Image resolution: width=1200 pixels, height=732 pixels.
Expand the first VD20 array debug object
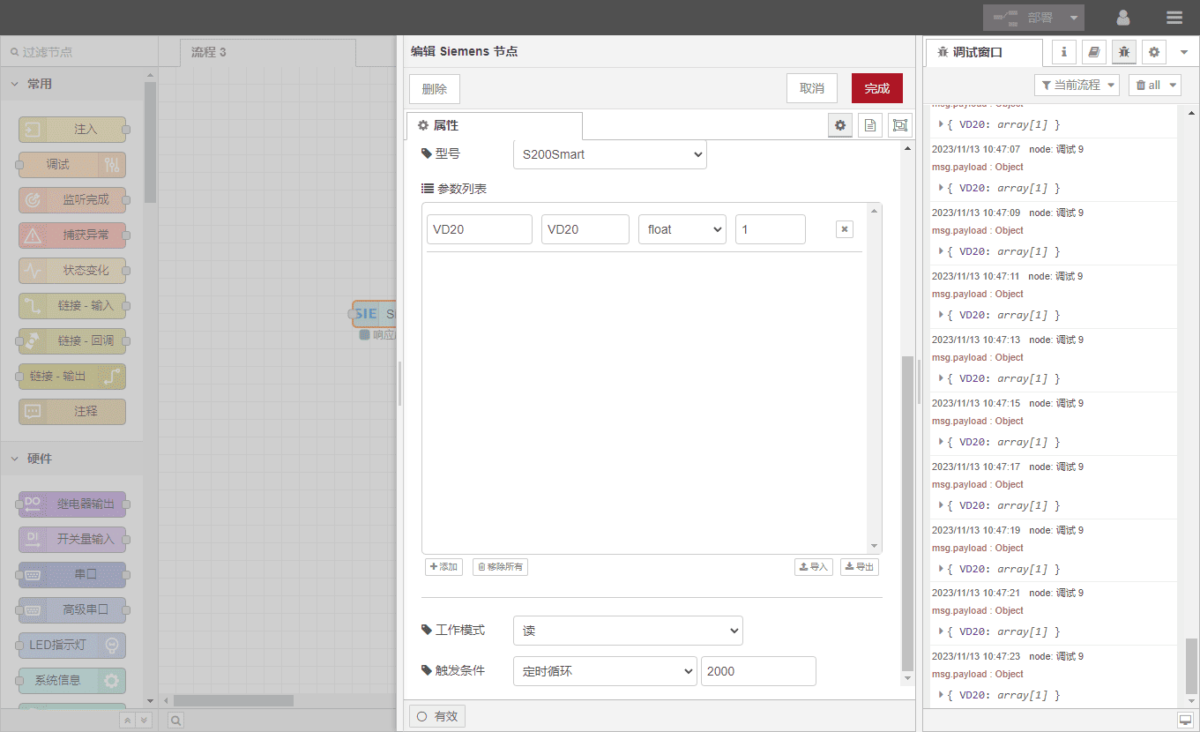[941, 124]
